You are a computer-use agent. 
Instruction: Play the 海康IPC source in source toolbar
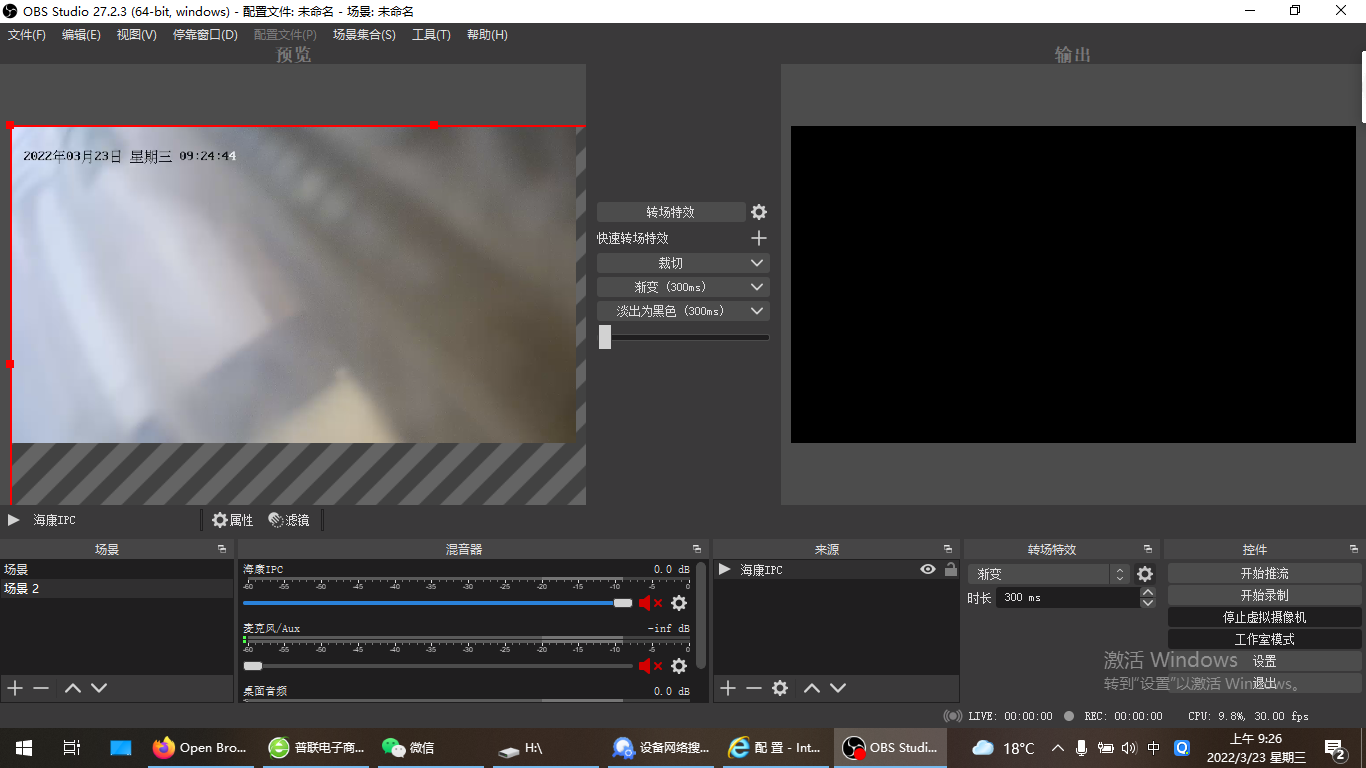click(x=14, y=520)
